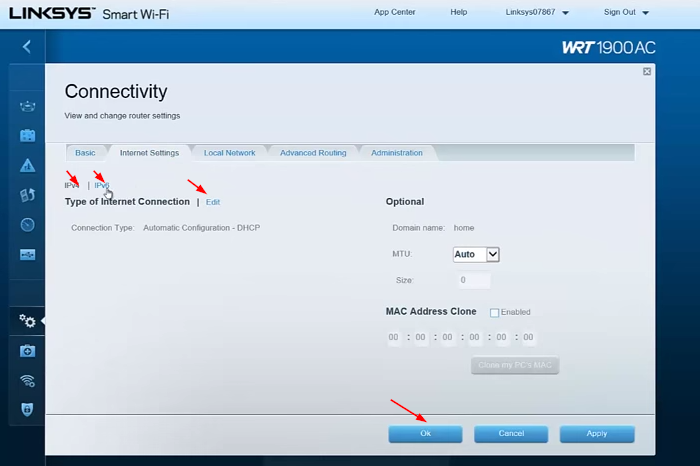Click the Domain name value home
This screenshot has width=700, height=466.
click(464, 228)
